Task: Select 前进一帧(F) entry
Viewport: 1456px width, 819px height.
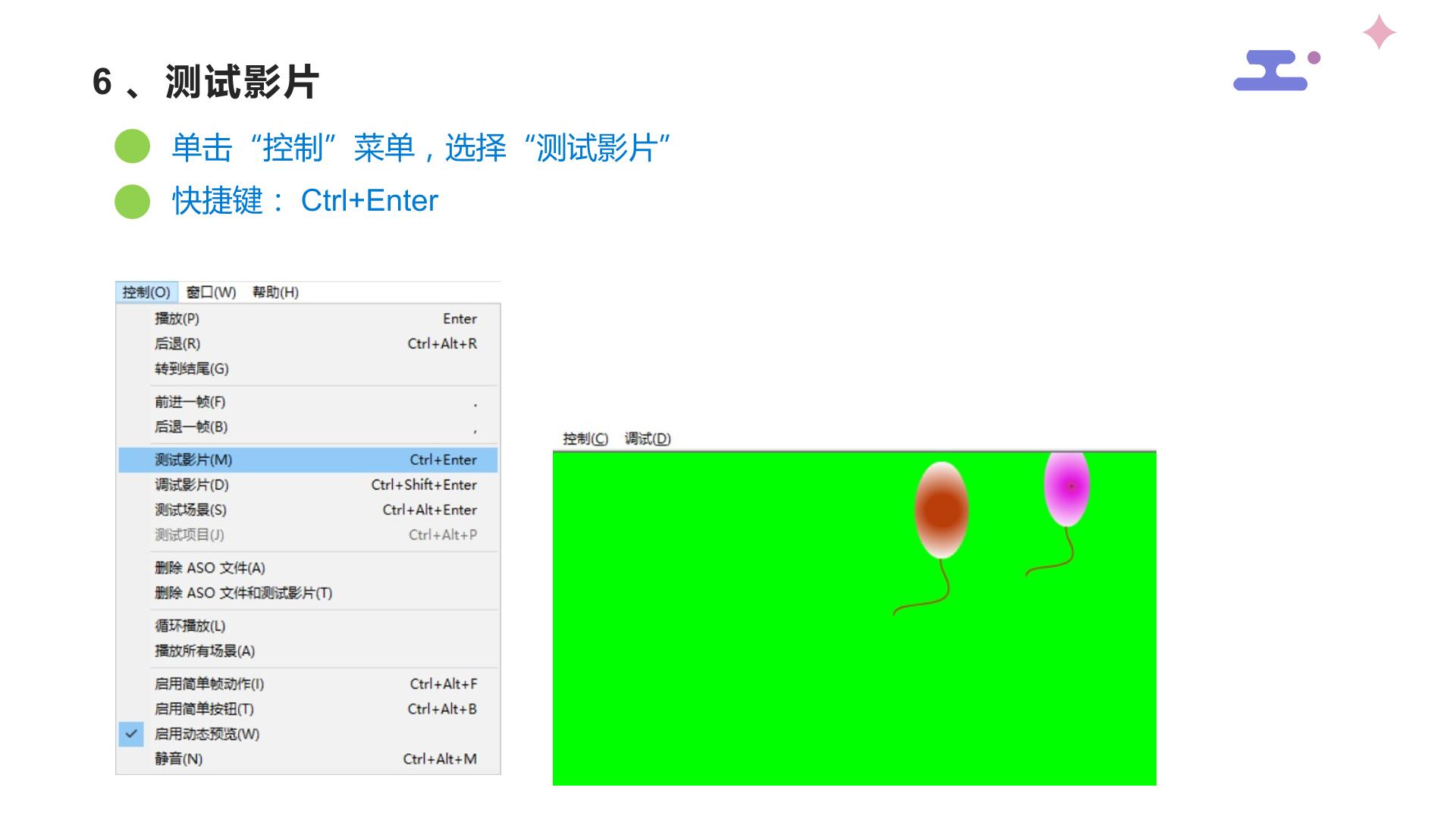Action: coord(308,402)
